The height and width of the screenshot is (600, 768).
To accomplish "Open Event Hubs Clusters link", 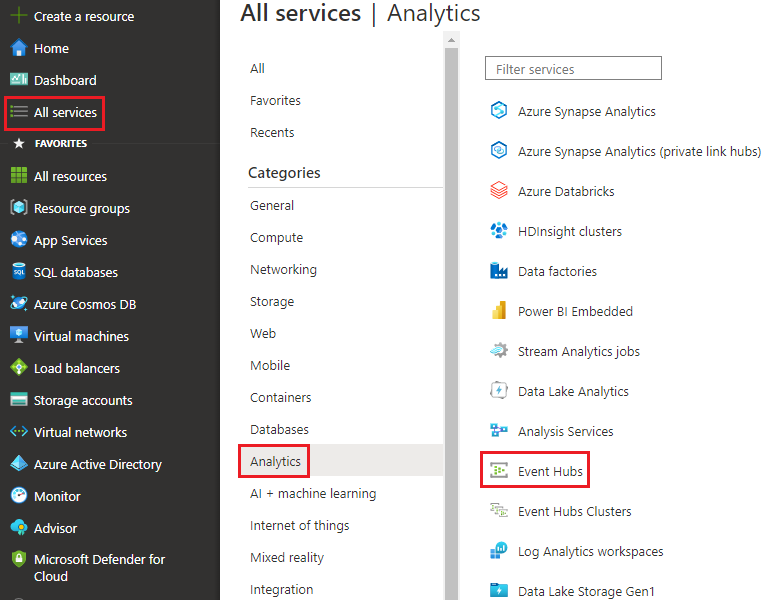I will pyautogui.click(x=575, y=511).
